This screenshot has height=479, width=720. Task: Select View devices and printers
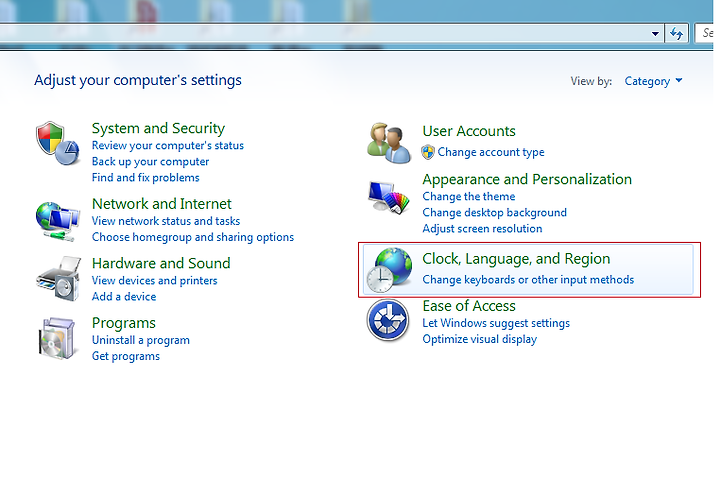click(x=154, y=281)
